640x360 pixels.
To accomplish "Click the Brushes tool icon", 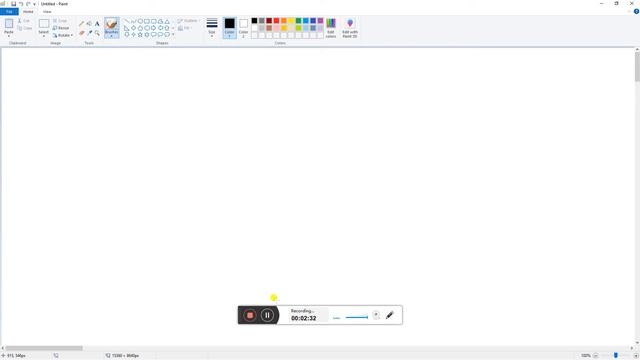I will (112, 24).
